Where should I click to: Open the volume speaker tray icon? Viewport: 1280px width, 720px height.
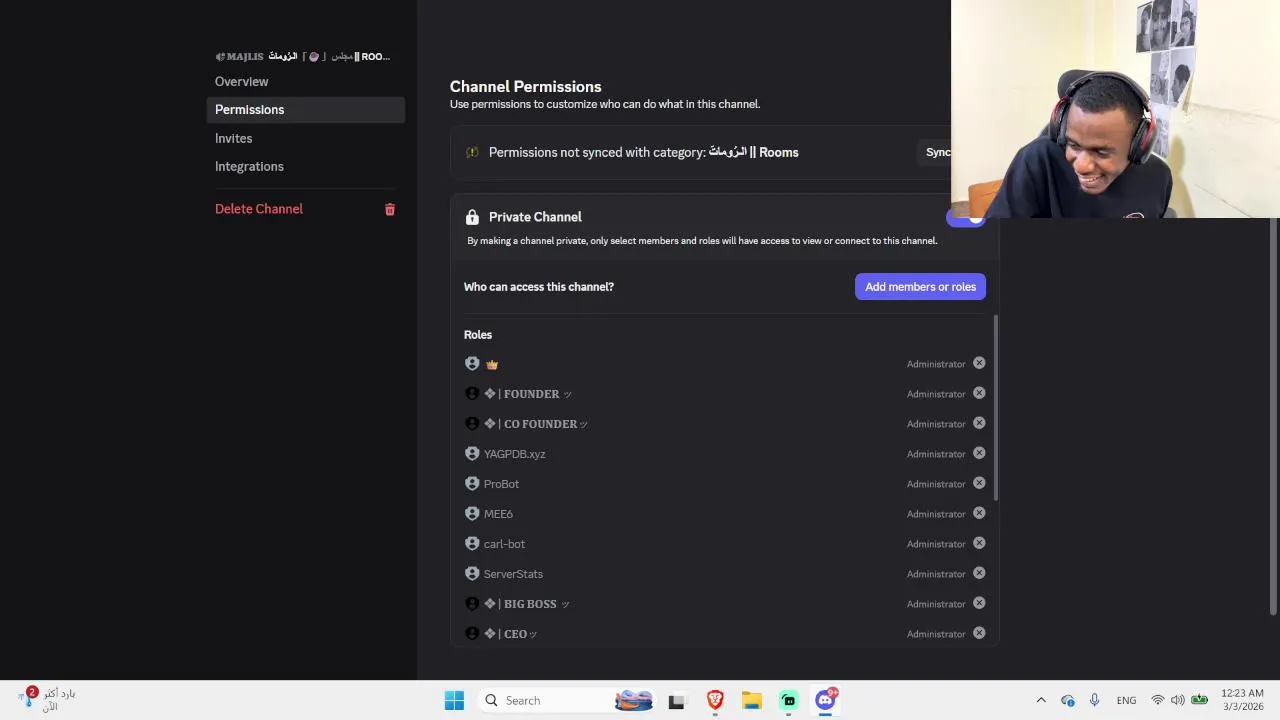click(x=1177, y=700)
